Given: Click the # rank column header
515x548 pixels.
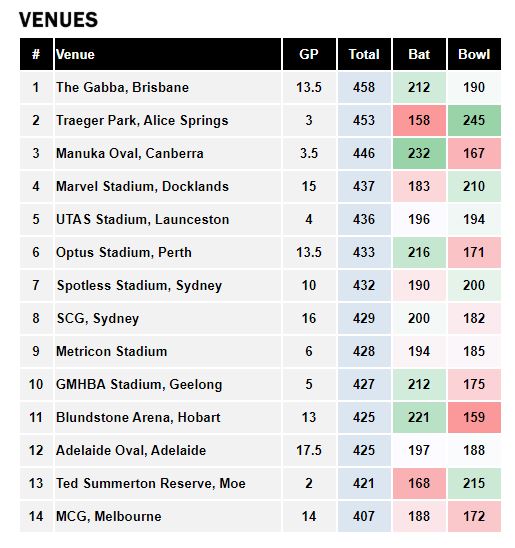Looking at the screenshot, I should [x=36, y=54].
